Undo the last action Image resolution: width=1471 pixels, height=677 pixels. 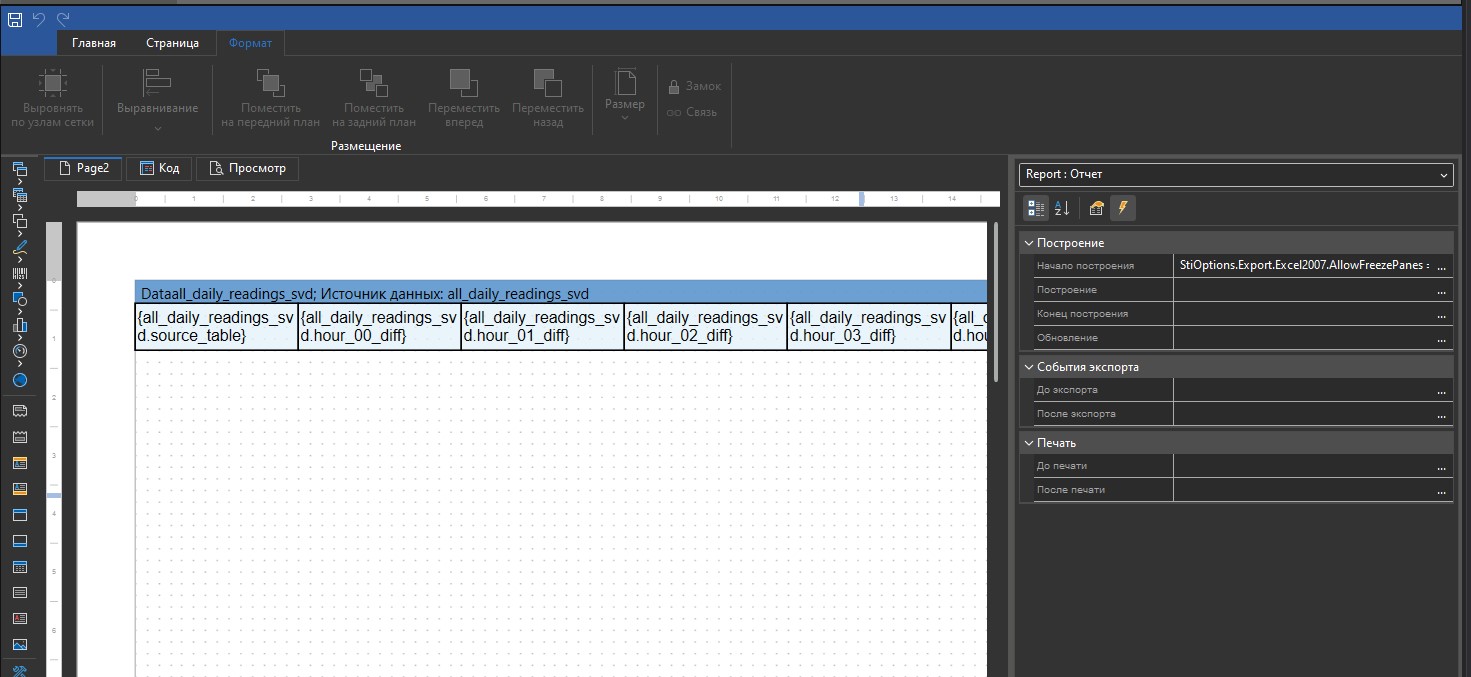pos(40,19)
